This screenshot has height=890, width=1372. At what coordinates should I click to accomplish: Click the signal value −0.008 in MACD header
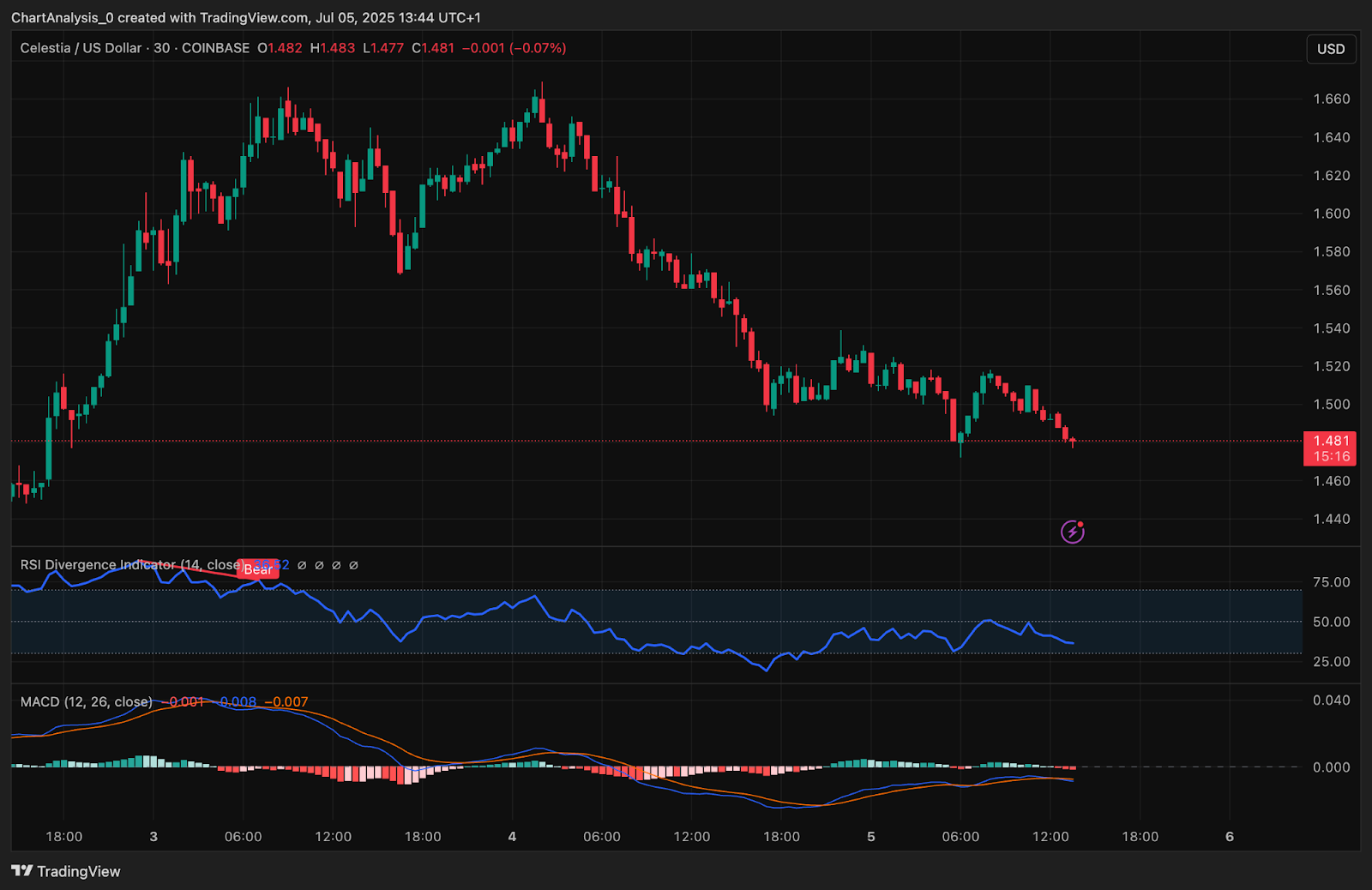click(238, 701)
